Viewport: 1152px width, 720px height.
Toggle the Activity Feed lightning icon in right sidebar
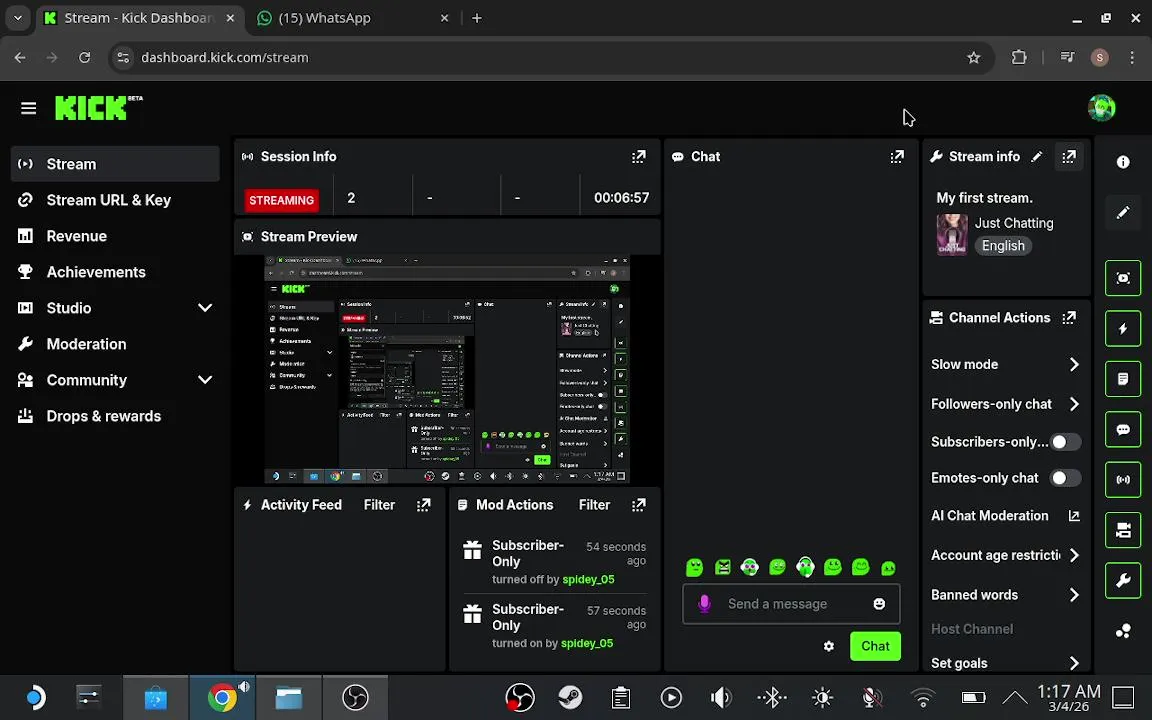click(x=1123, y=328)
